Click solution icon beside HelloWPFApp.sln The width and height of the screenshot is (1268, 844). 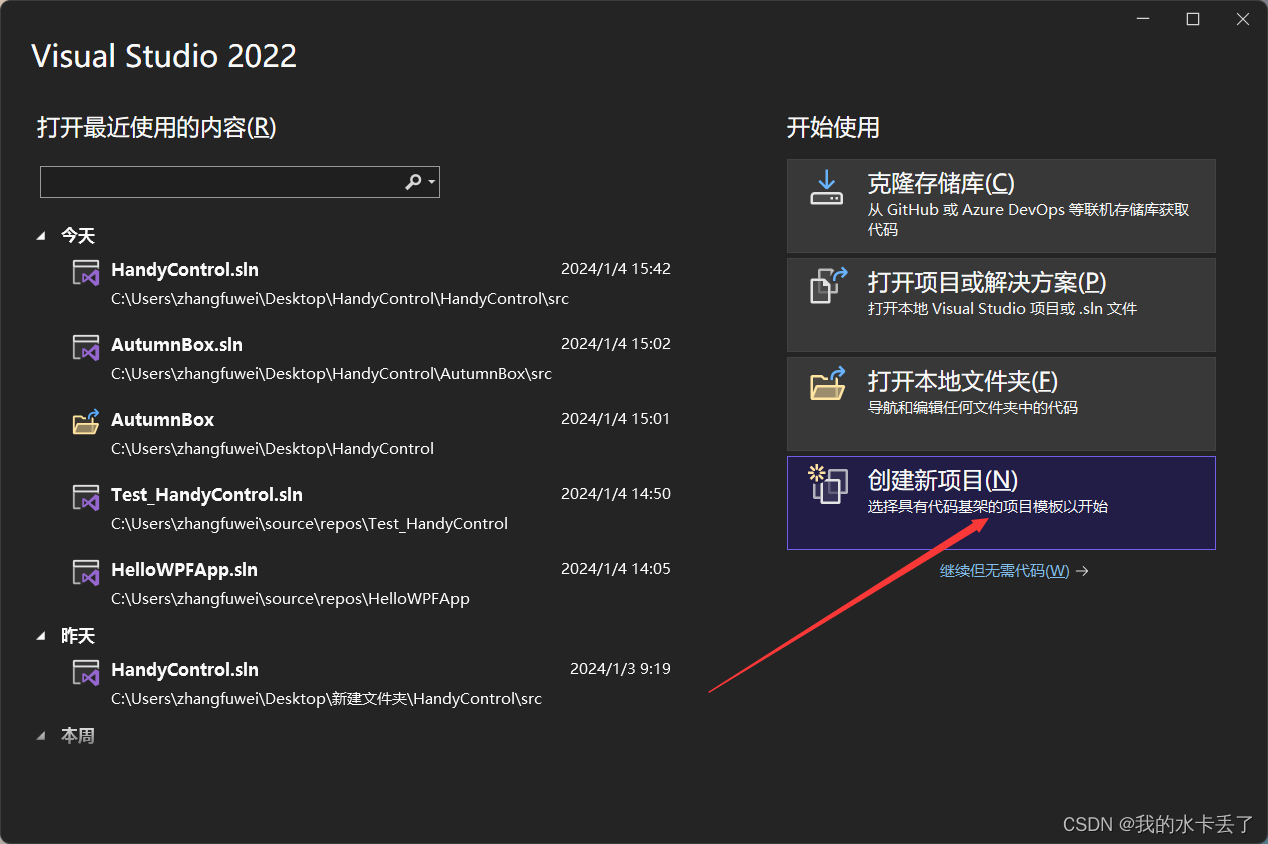click(x=86, y=572)
